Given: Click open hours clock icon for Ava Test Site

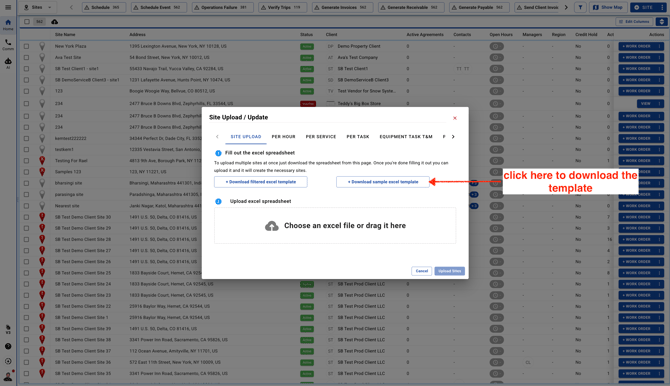Looking at the screenshot, I should [x=496, y=57].
